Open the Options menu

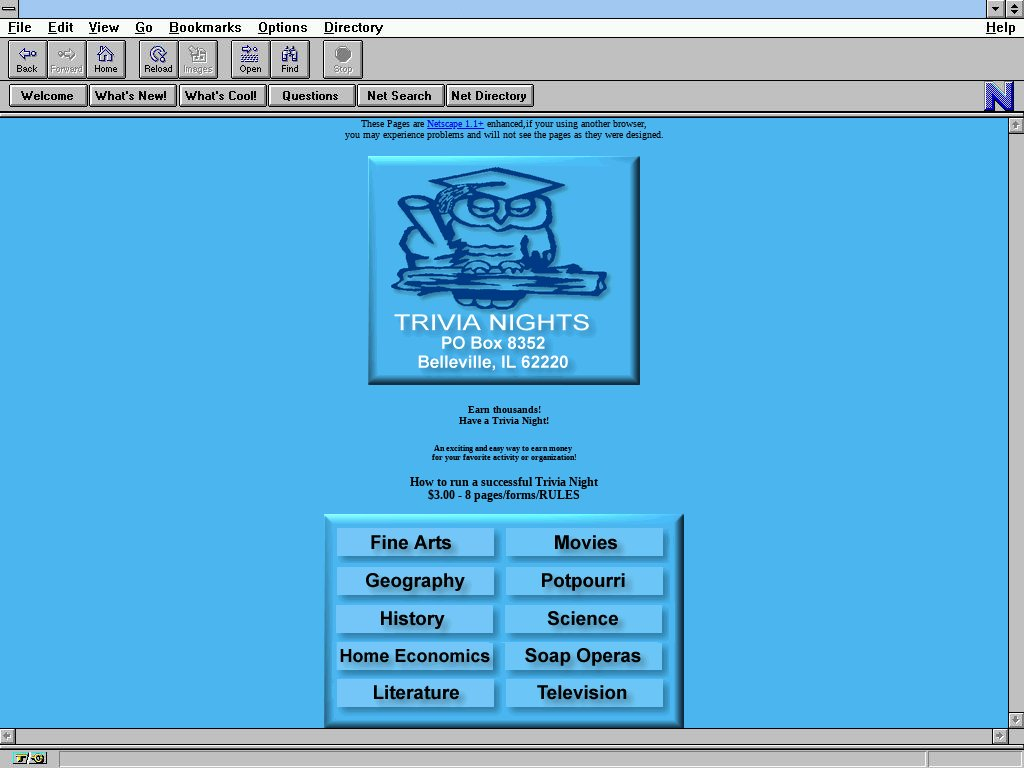tap(282, 28)
